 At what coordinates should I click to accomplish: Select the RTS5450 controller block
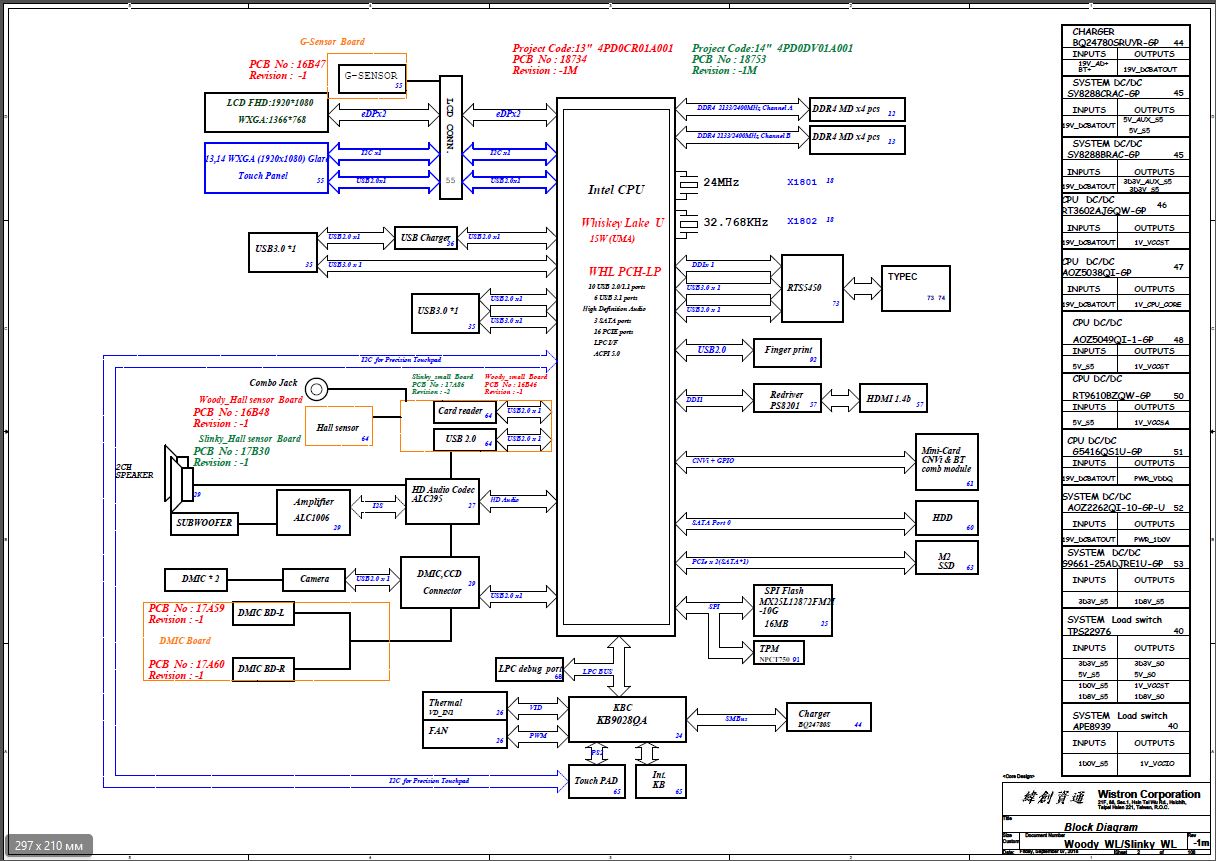(812, 288)
